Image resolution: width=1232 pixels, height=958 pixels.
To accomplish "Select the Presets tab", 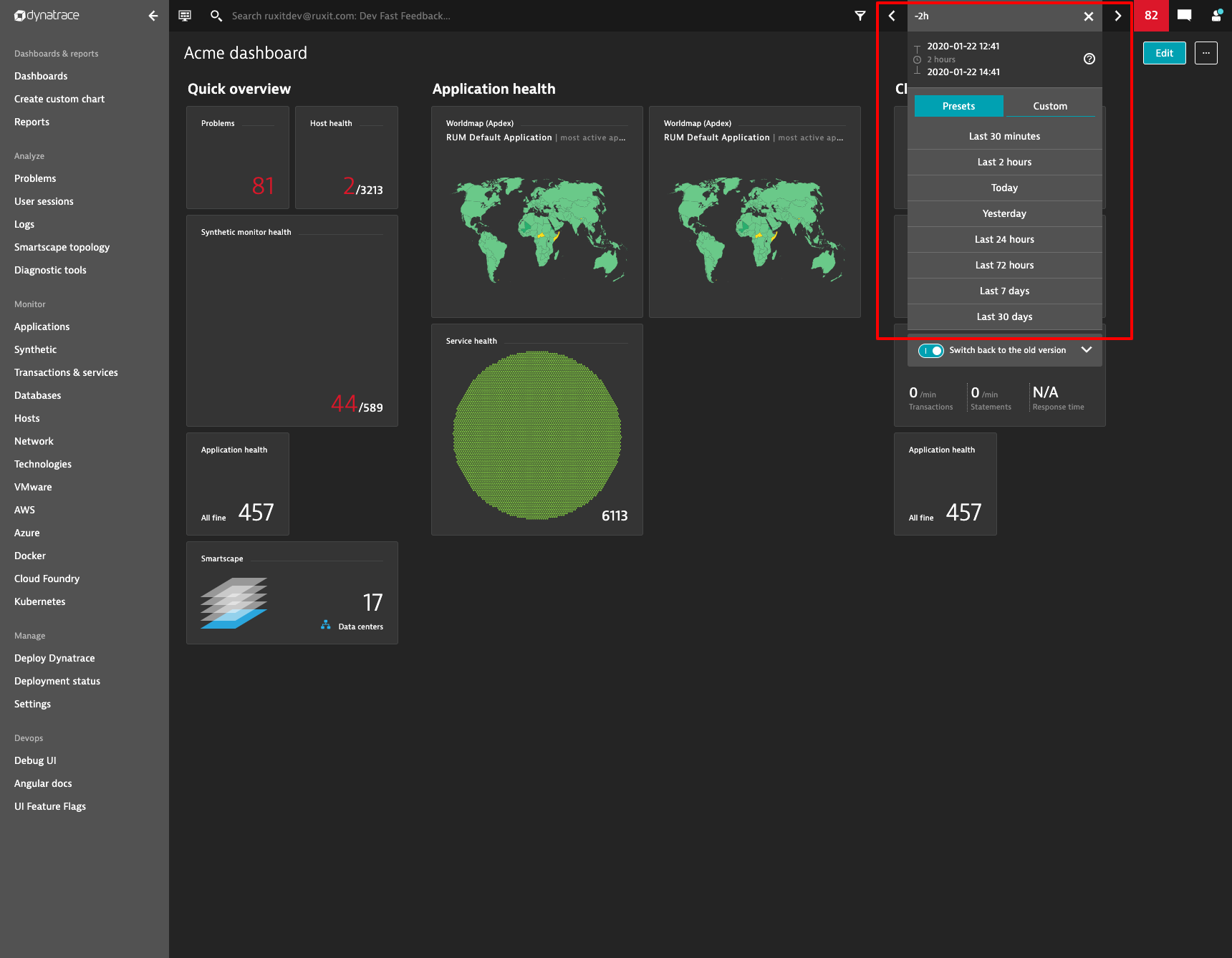I will point(959,106).
